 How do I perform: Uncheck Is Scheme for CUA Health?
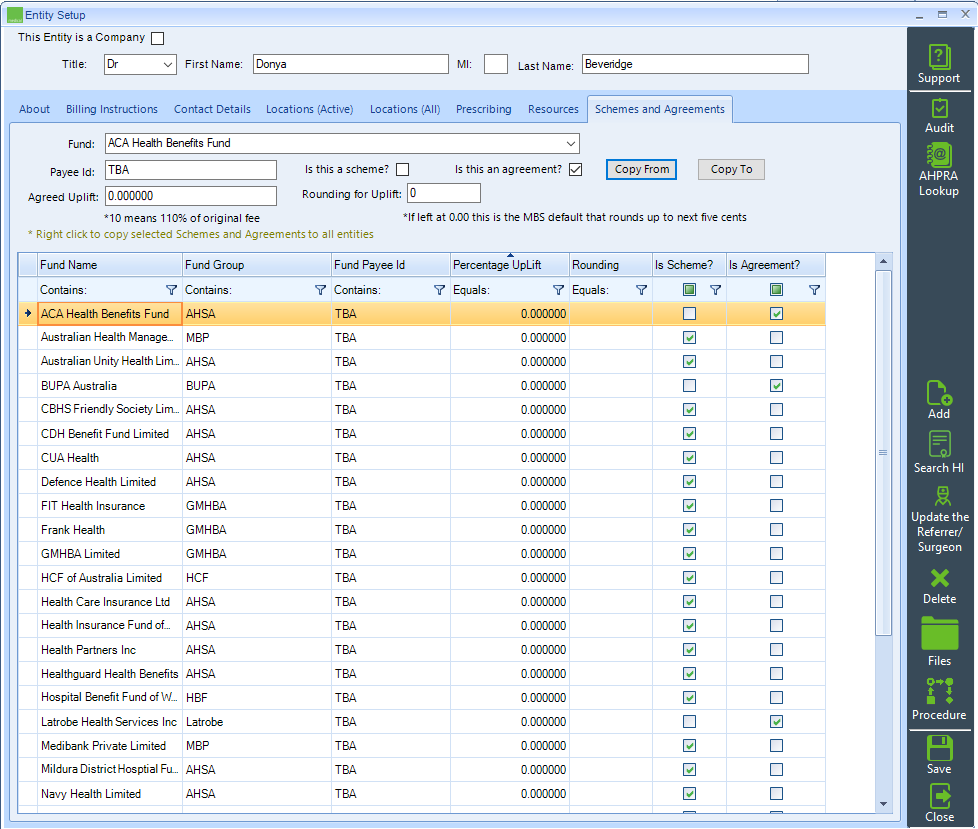pyautogui.click(x=689, y=458)
